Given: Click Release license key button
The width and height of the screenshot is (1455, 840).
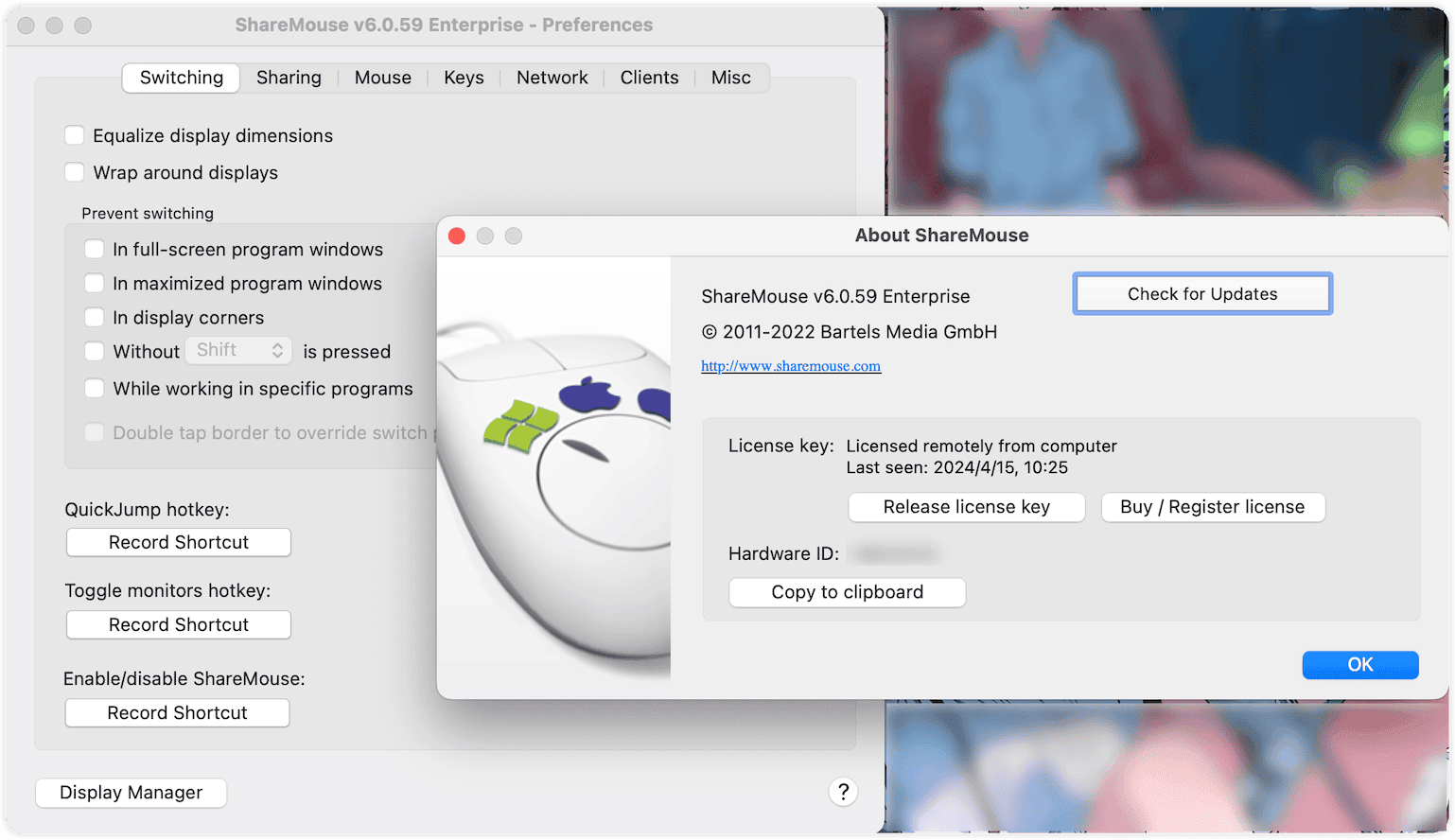Looking at the screenshot, I should pyautogui.click(x=966, y=507).
